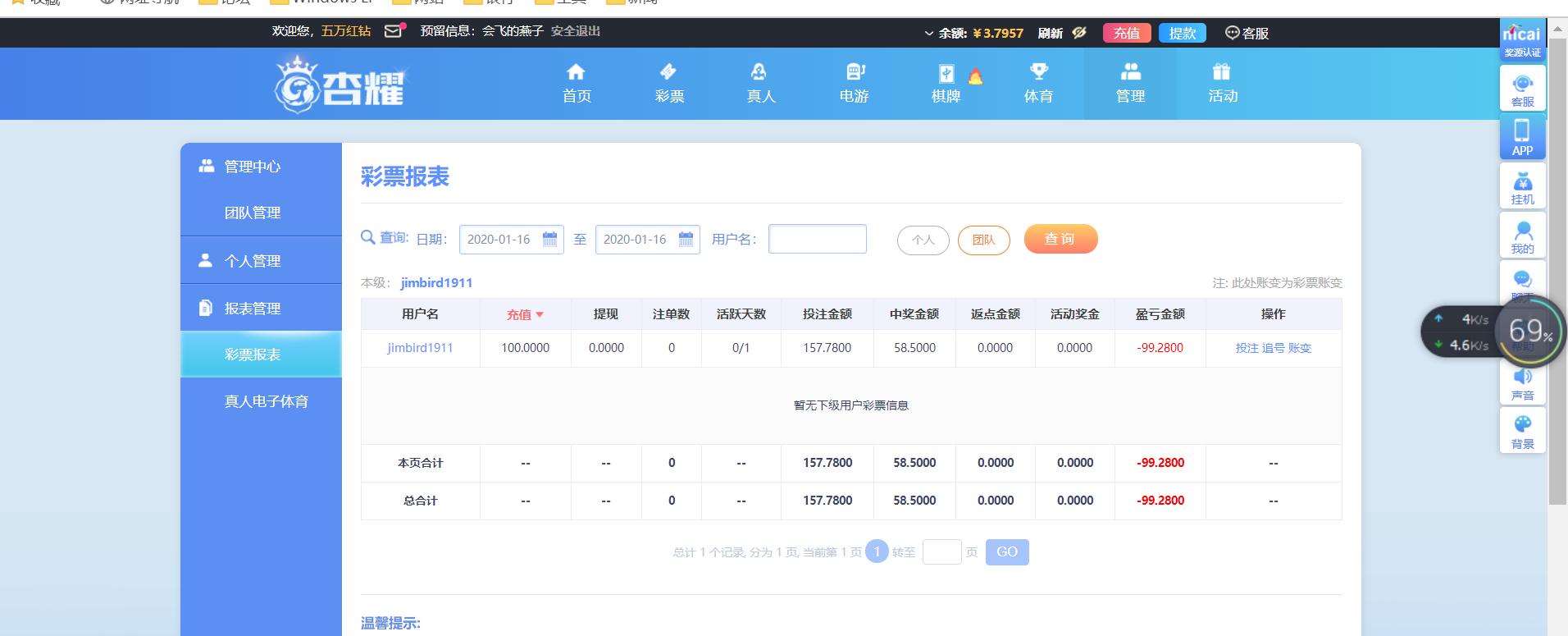Image resolution: width=1568 pixels, height=636 pixels.
Task: Click the 0/1 活跃天数 cell
Action: [x=741, y=348]
